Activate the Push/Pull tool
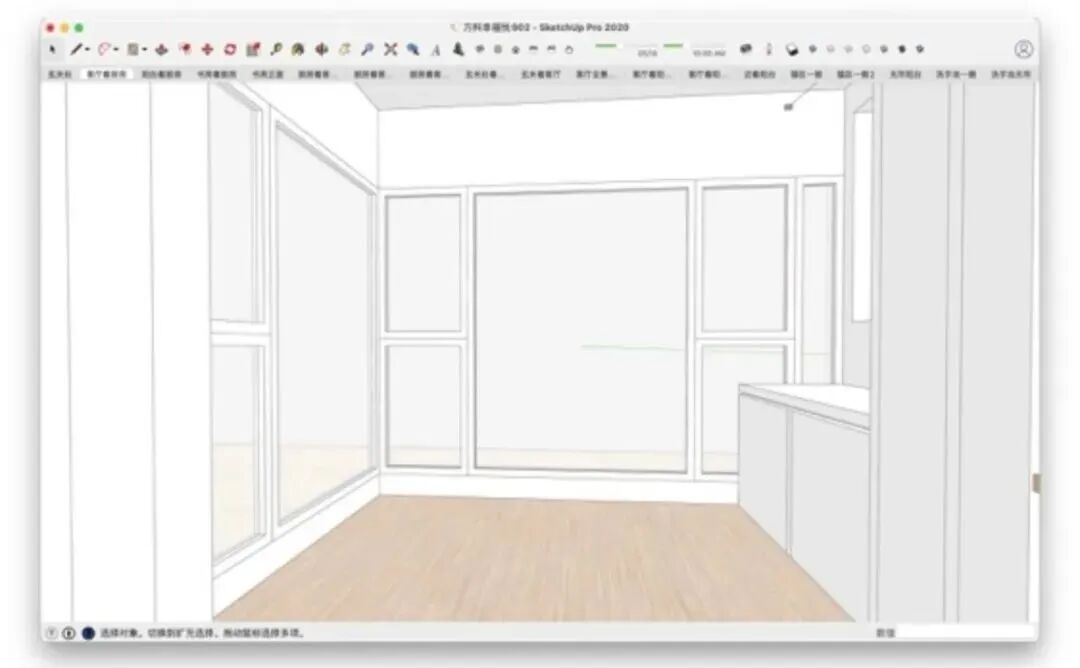Viewport: 1080px width, 668px height. pyautogui.click(x=161, y=50)
